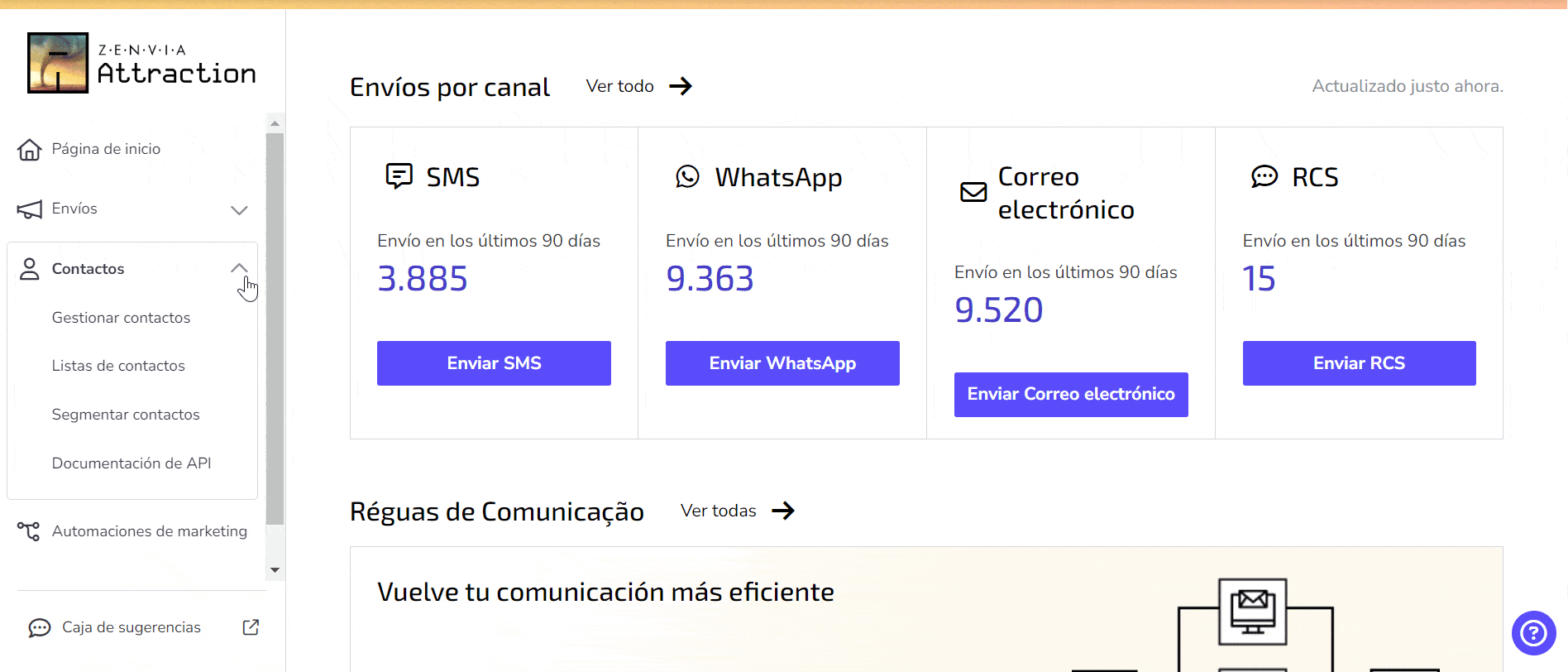1568x672 pixels.
Task: Open Página de inicio using the home icon
Action: 30,149
